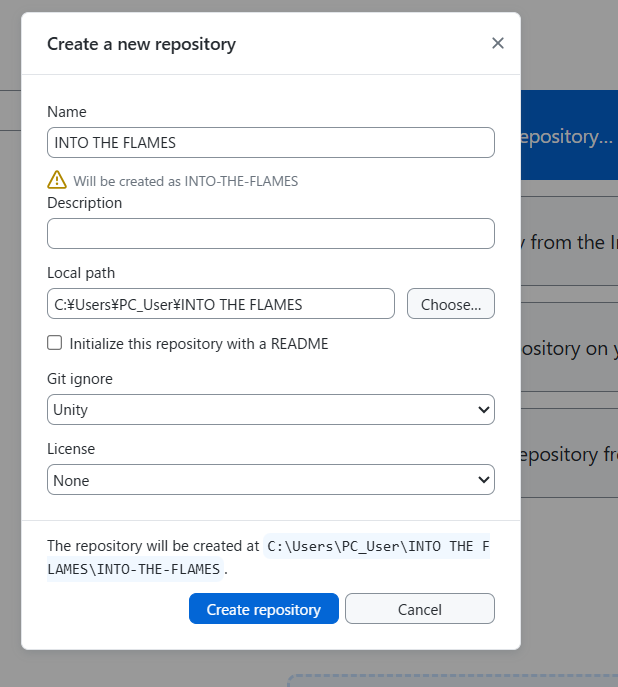
Task: Focus the empty Description text field
Action: tap(270, 233)
